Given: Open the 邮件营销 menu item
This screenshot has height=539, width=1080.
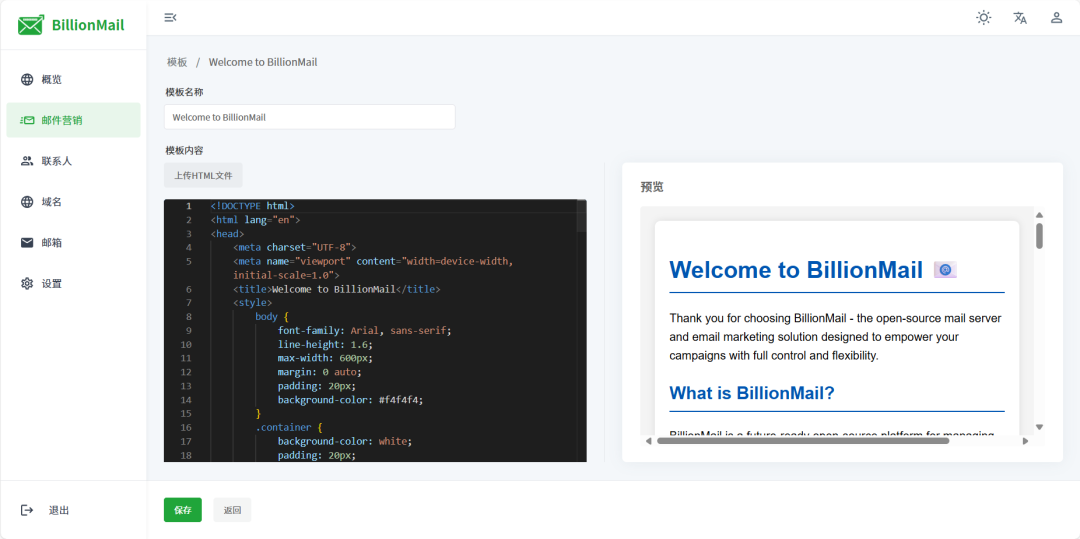Looking at the screenshot, I should coord(73,120).
